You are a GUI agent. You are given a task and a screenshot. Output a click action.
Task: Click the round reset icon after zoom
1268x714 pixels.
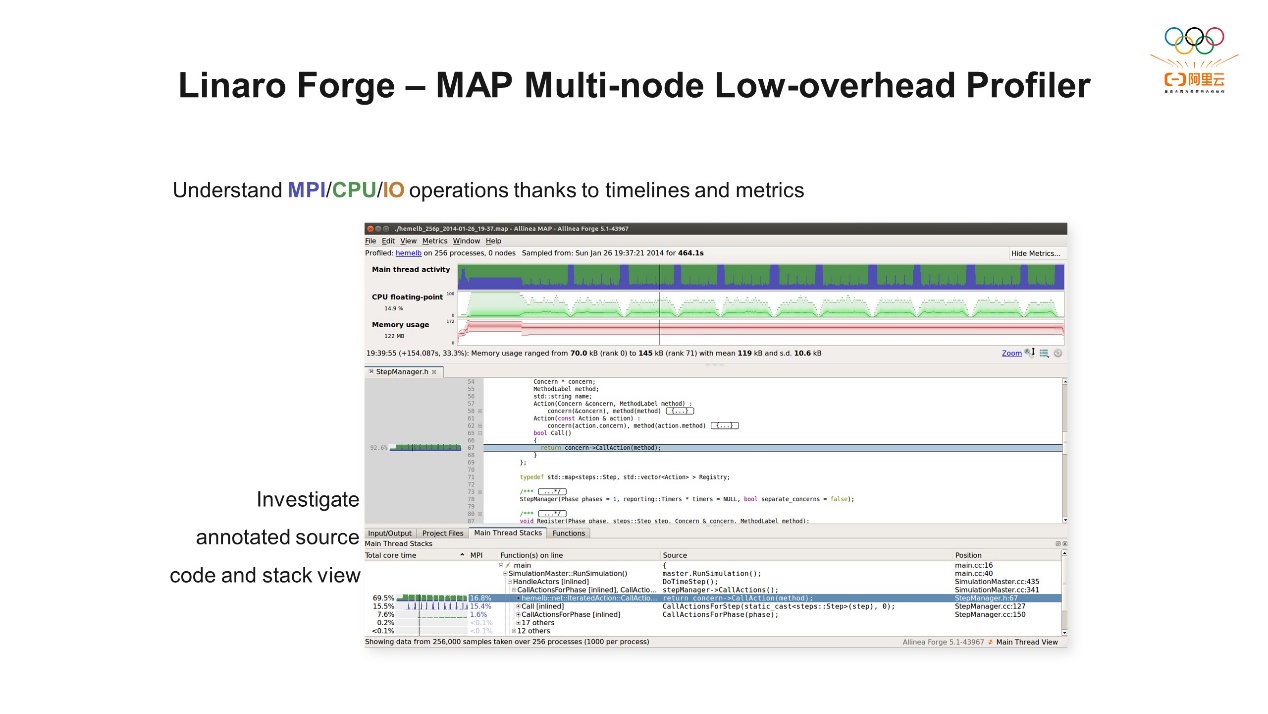[1058, 353]
